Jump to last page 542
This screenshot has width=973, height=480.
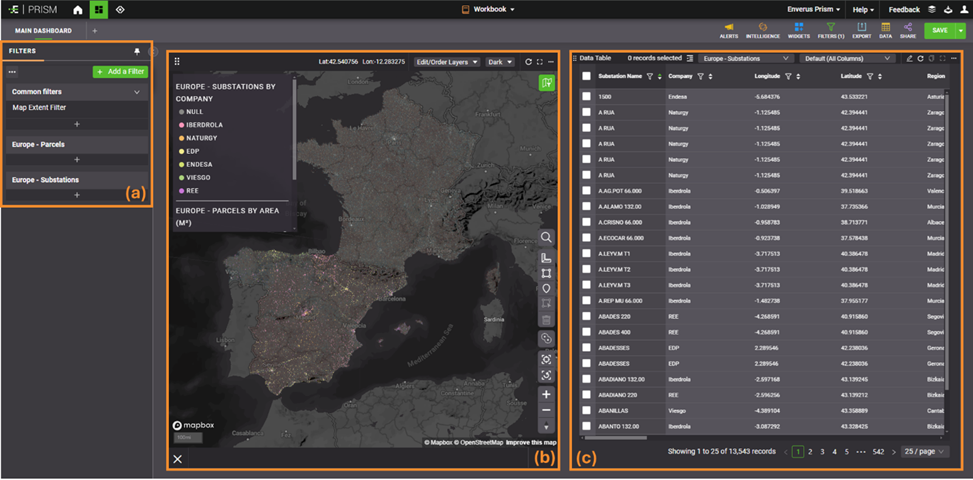pos(878,451)
